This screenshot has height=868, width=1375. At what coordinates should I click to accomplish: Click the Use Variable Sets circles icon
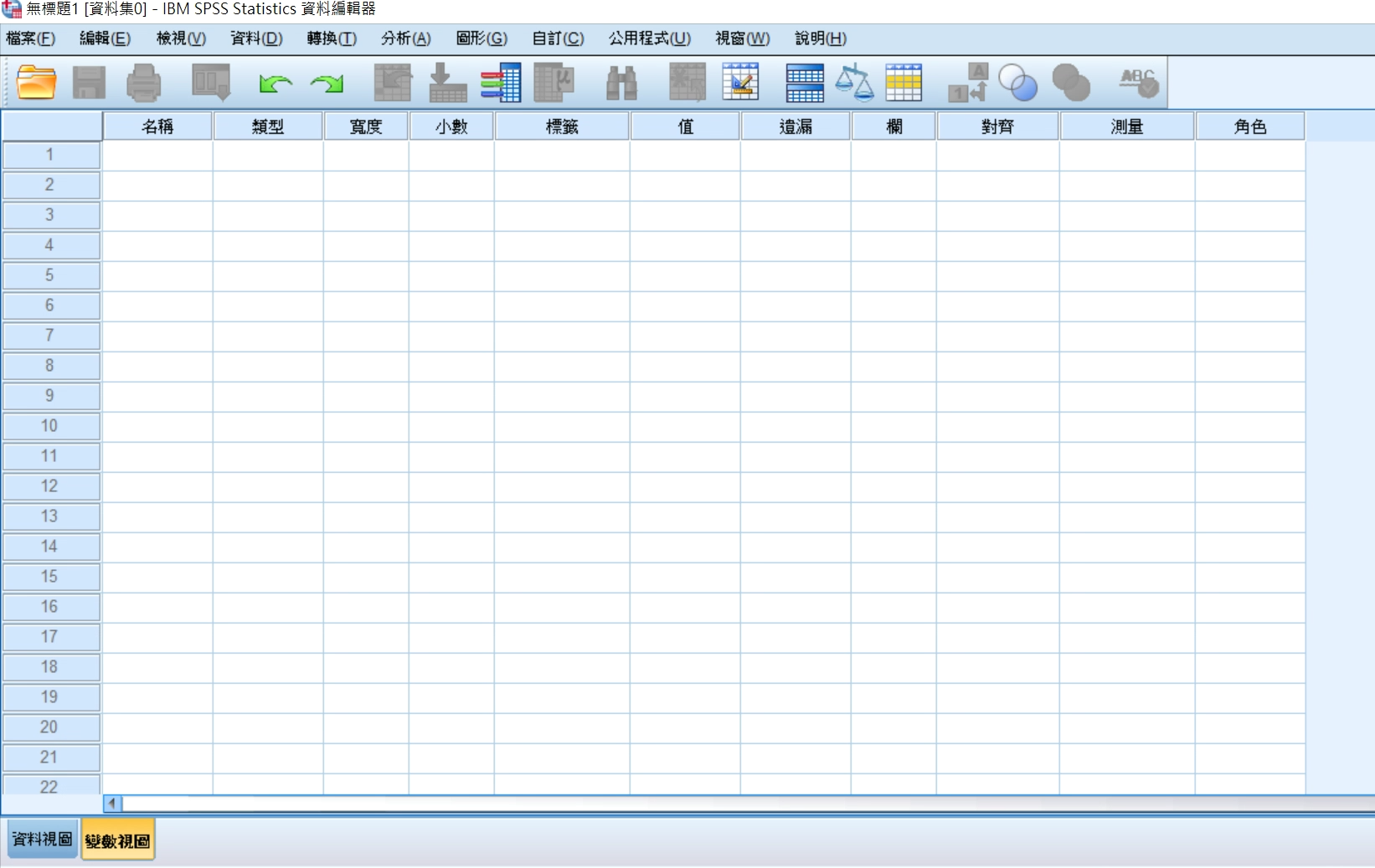tap(1017, 84)
